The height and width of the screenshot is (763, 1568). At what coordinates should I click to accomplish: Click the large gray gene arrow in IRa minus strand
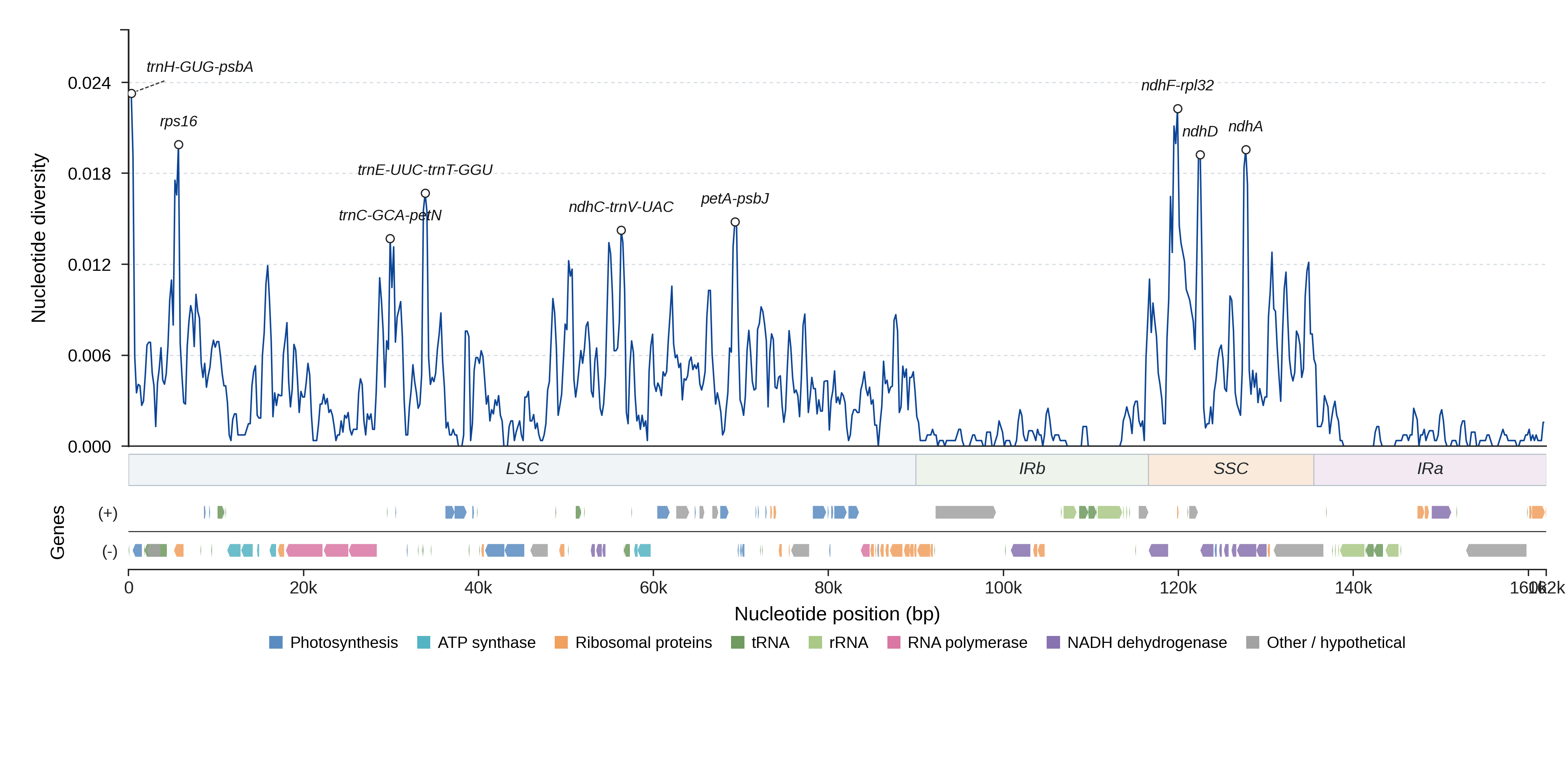pos(1496,551)
